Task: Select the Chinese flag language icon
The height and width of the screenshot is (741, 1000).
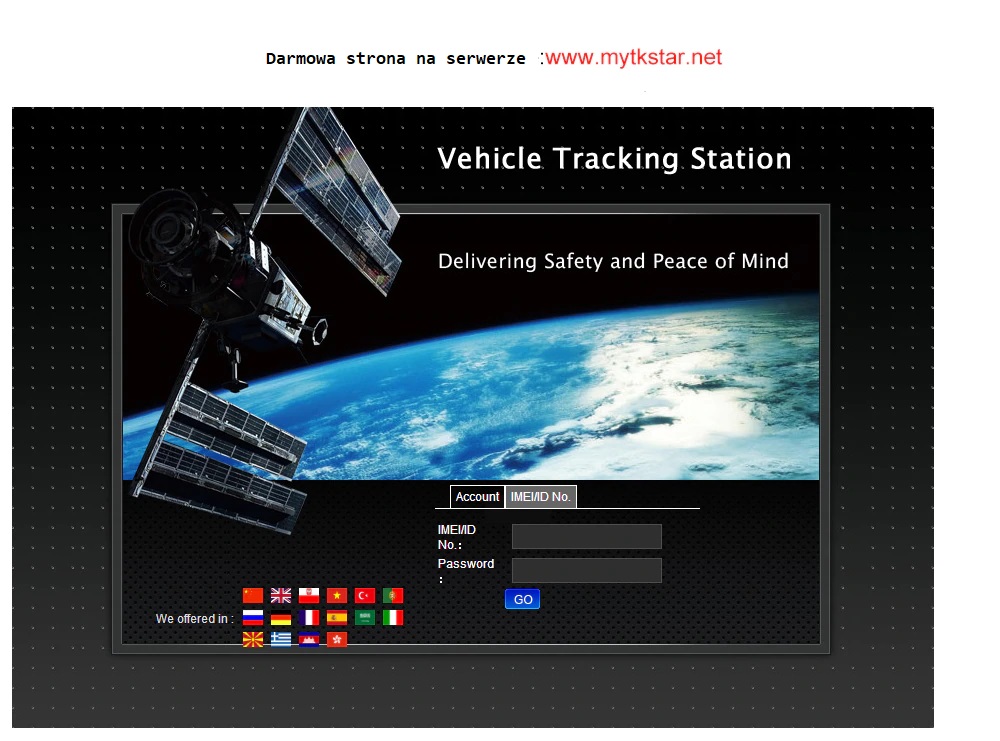Action: pyautogui.click(x=252, y=595)
